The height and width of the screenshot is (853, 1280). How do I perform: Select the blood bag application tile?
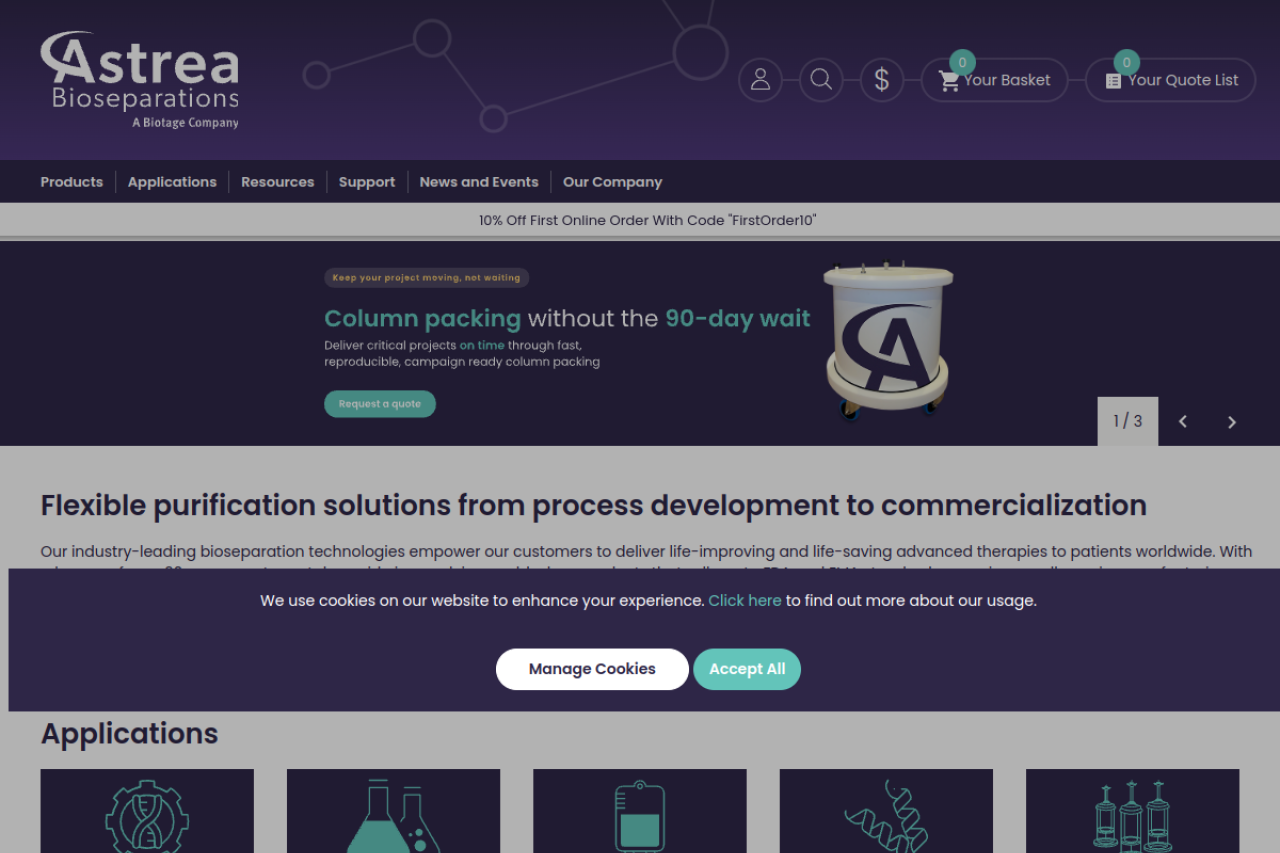click(x=639, y=811)
